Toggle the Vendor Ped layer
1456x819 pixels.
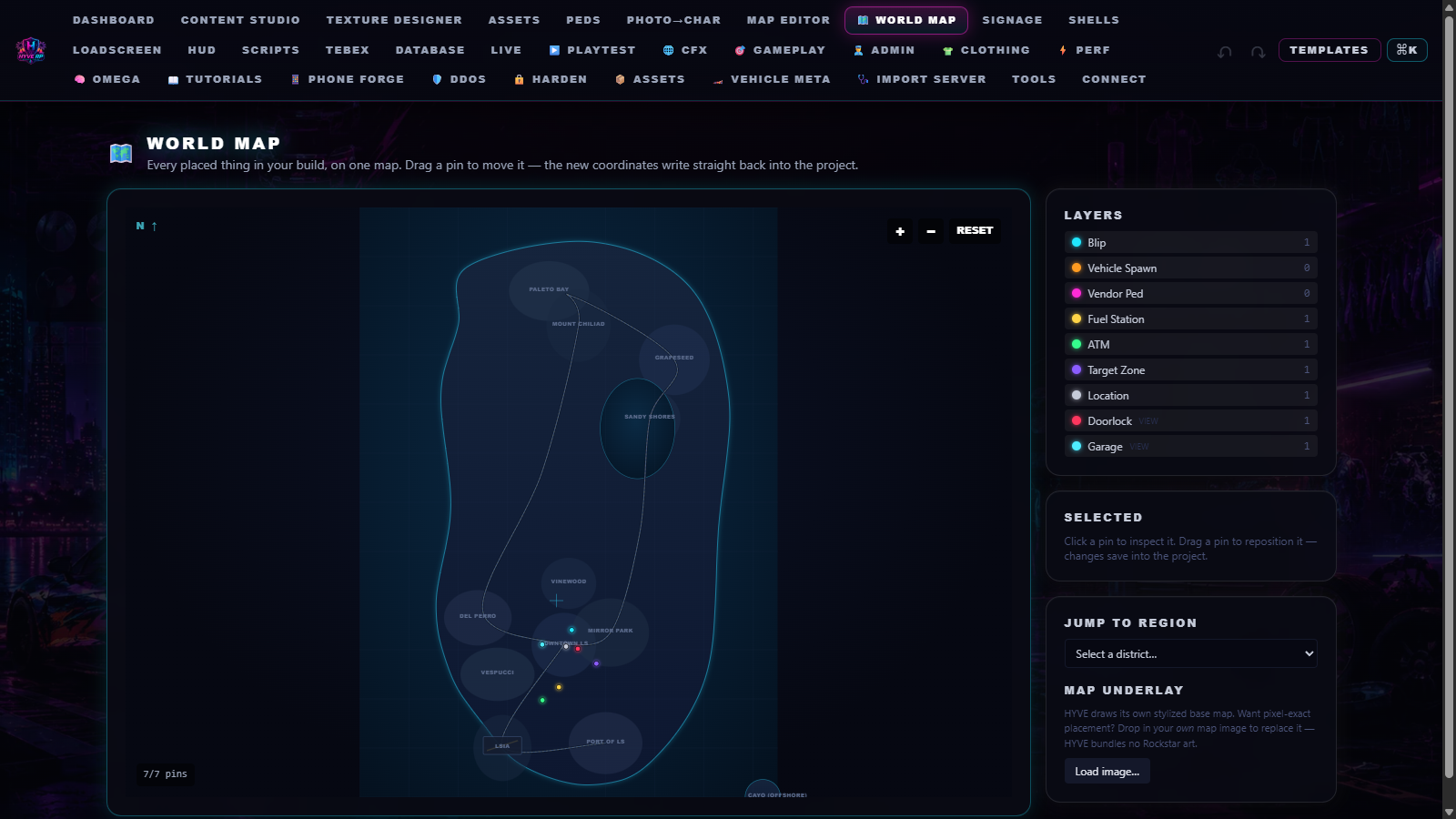pyautogui.click(x=1190, y=293)
